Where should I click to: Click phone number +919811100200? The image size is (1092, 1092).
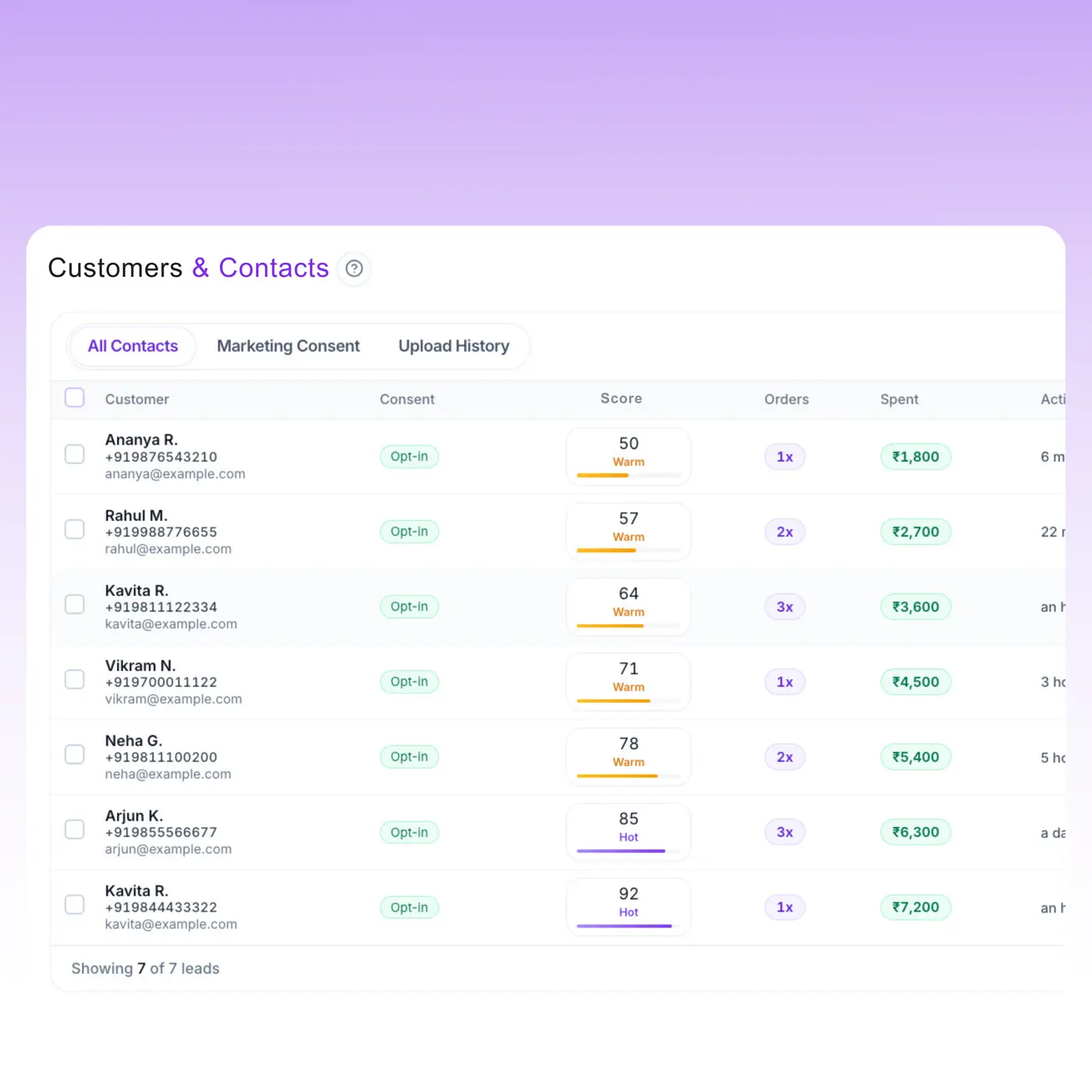click(x=161, y=757)
